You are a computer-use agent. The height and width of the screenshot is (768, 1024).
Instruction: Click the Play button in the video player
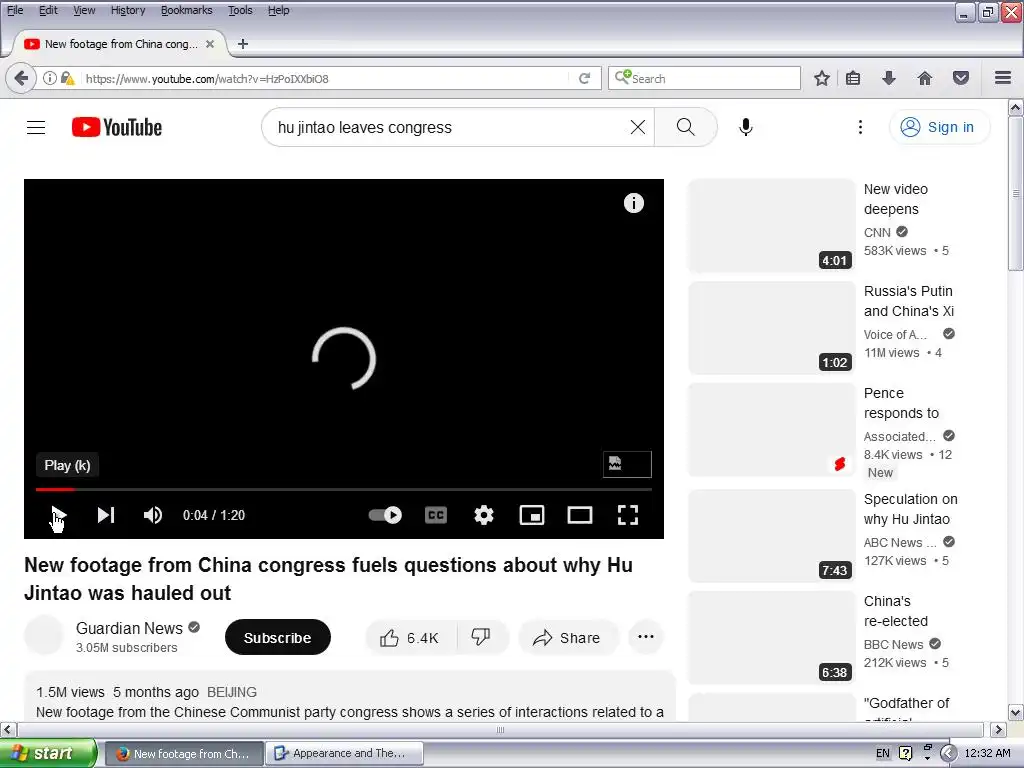[x=58, y=515]
